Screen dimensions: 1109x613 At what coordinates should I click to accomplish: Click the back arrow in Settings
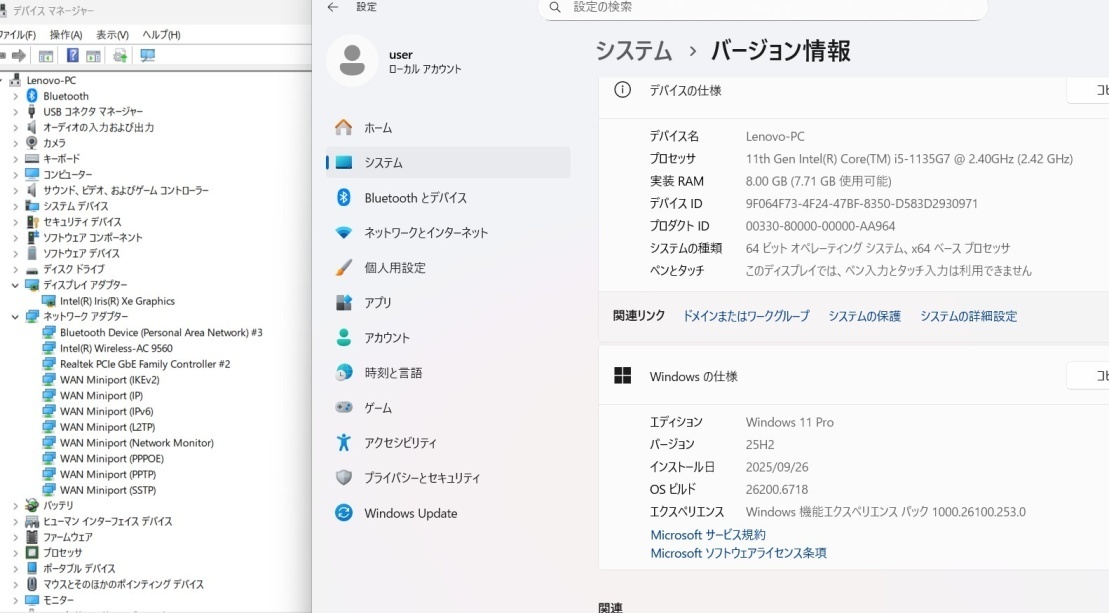coord(333,7)
